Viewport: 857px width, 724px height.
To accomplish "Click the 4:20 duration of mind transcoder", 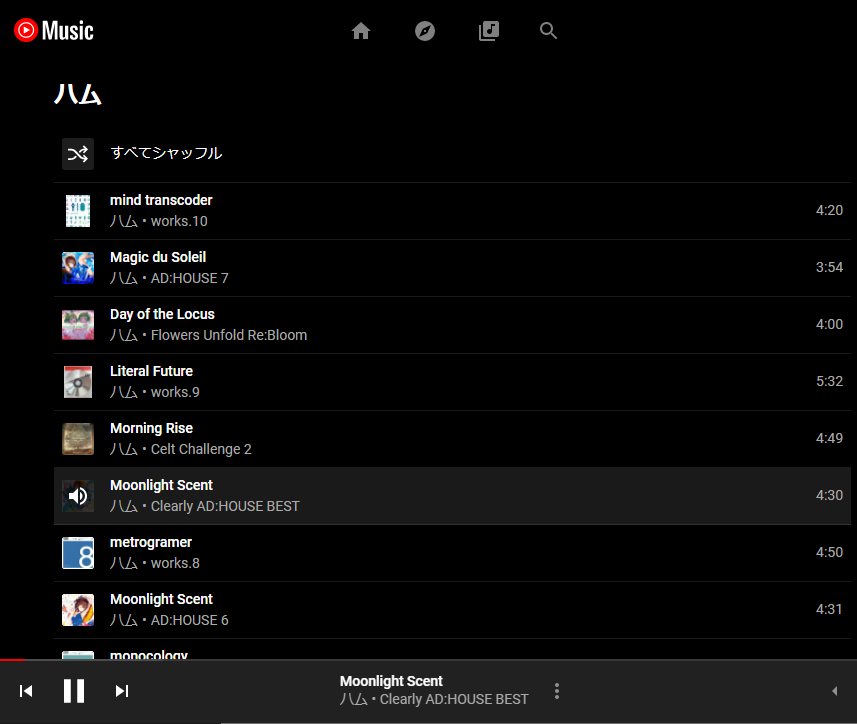I will point(829,210).
